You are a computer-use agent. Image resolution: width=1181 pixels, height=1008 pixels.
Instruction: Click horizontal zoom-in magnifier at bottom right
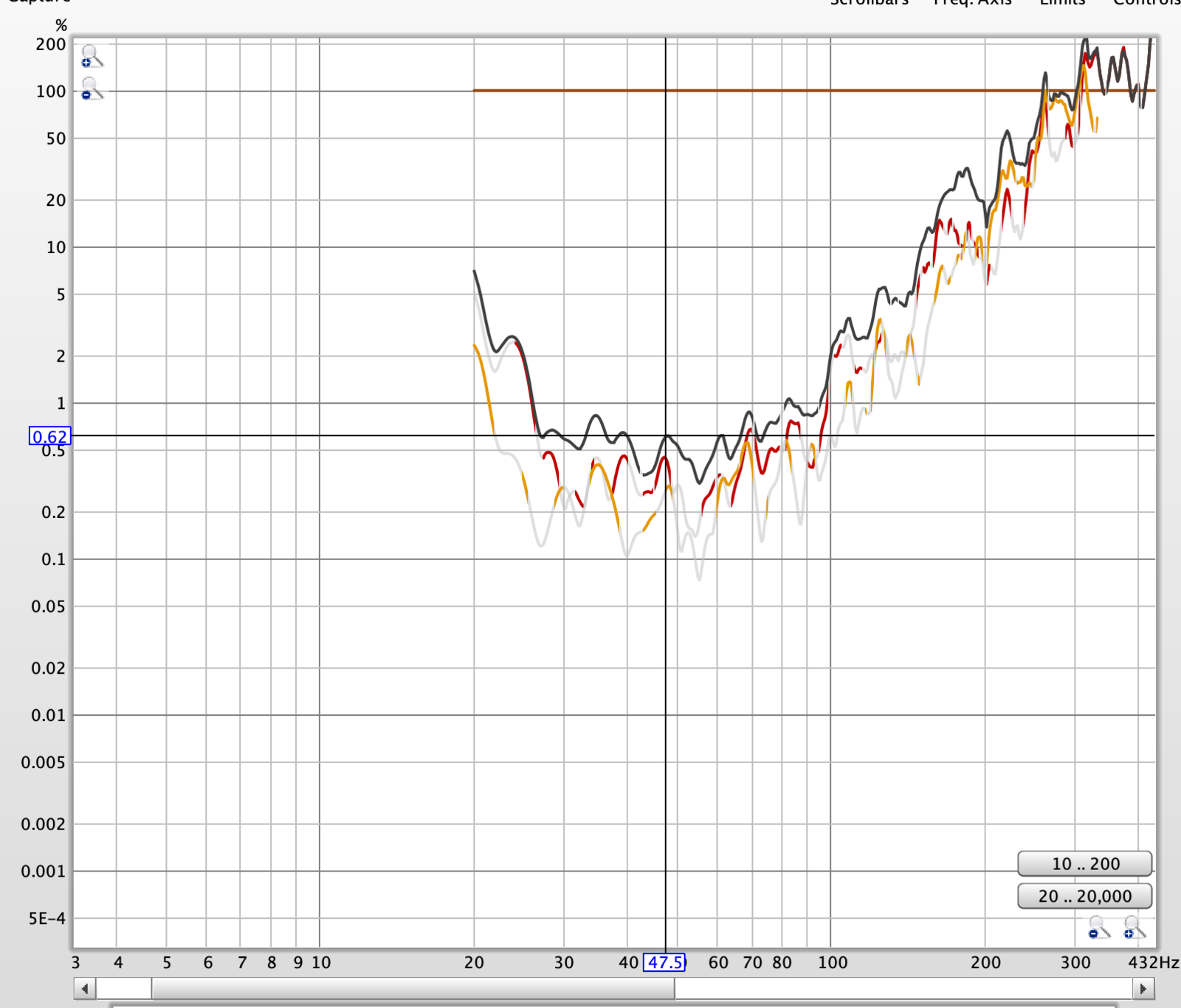[1134, 927]
